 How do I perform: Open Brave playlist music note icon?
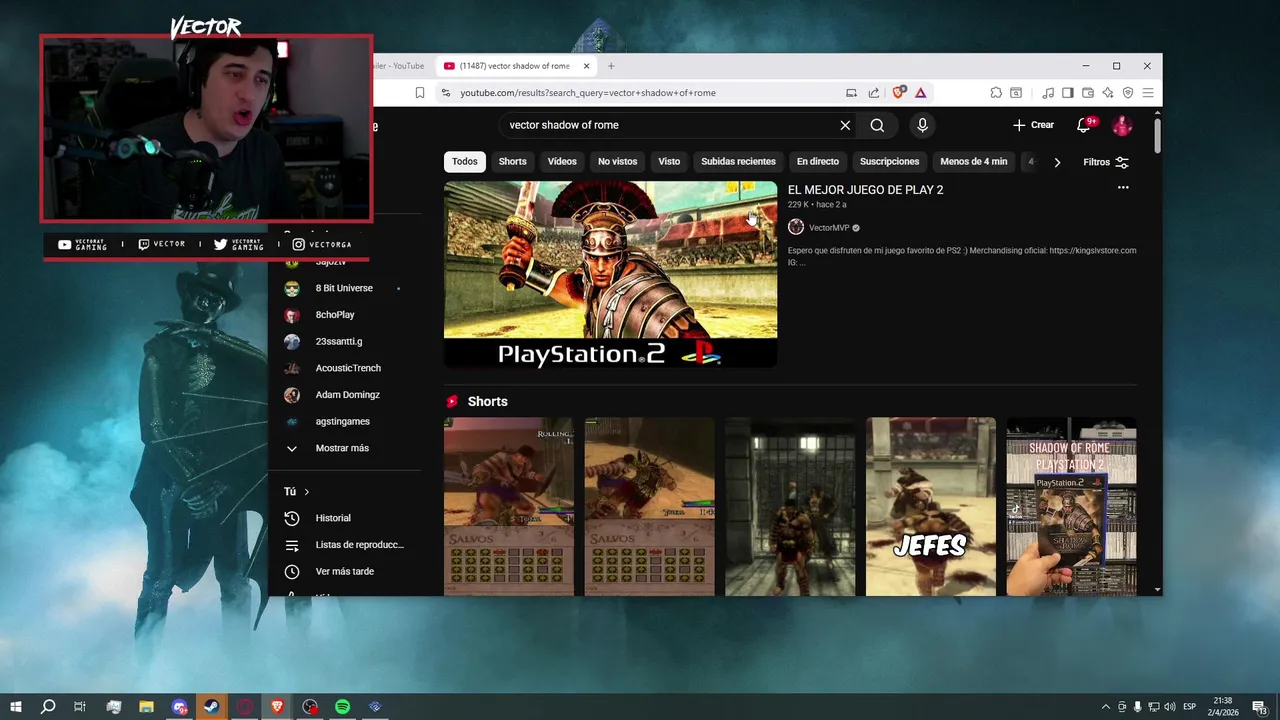1048,93
